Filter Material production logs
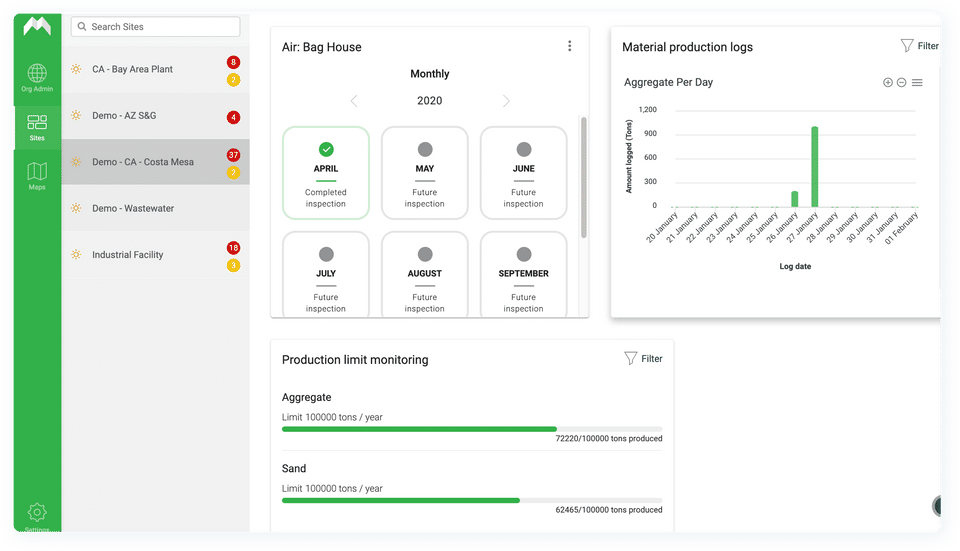 [919, 46]
